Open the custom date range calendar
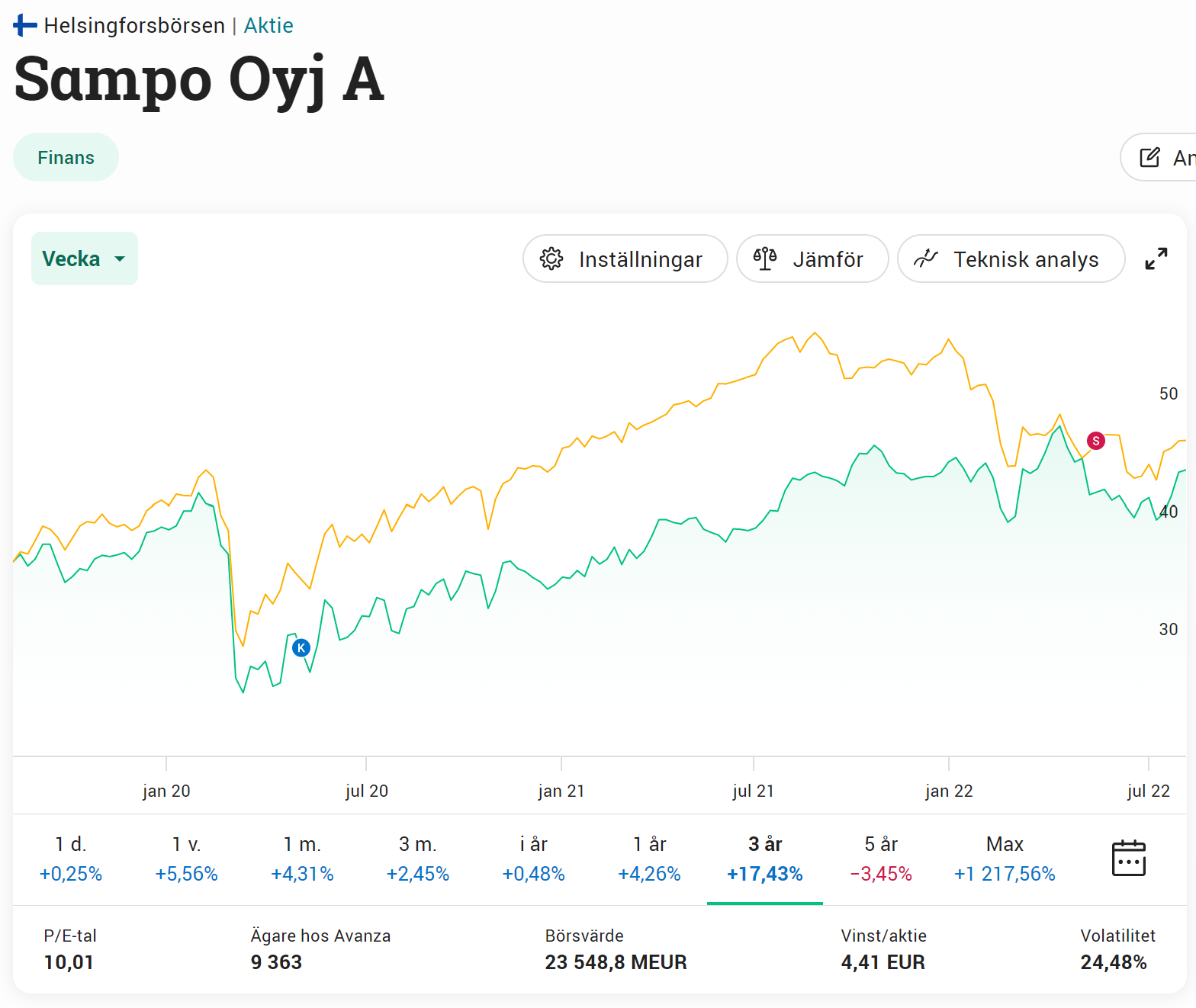This screenshot has width=1196, height=1008. coord(1128,859)
